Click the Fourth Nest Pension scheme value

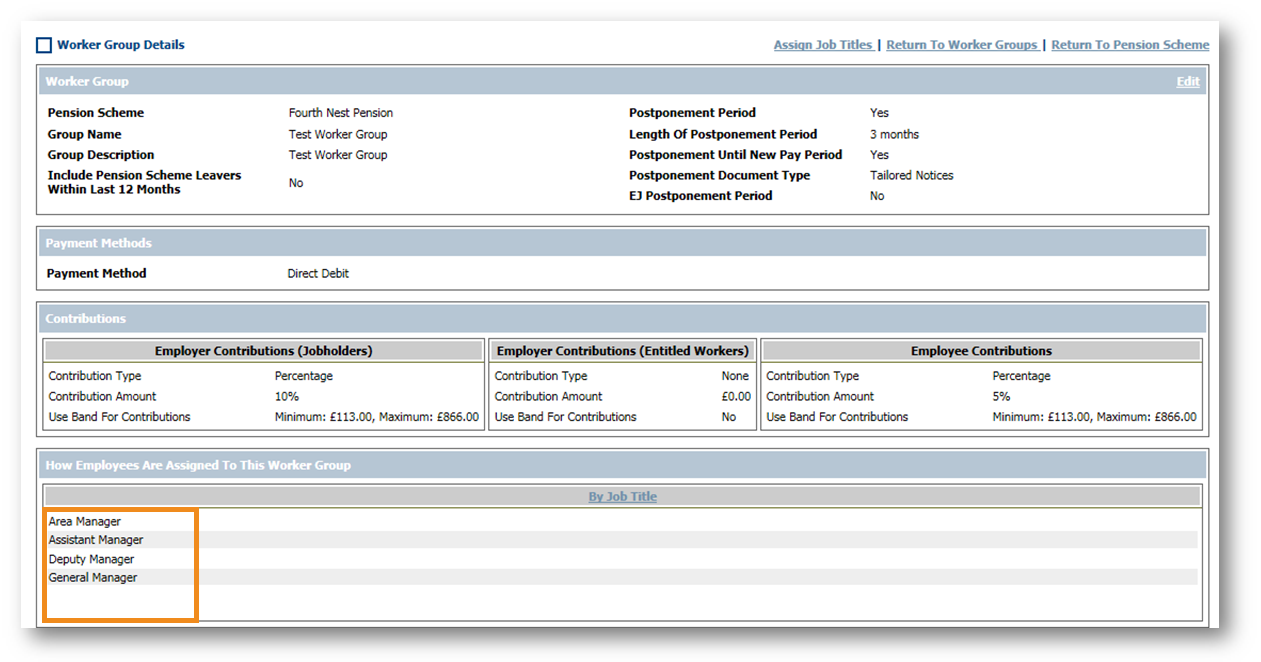pyautogui.click(x=340, y=113)
